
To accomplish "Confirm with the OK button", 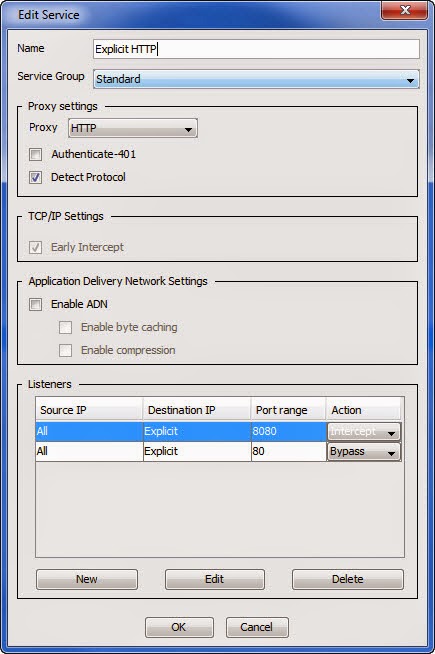I will [x=179, y=627].
